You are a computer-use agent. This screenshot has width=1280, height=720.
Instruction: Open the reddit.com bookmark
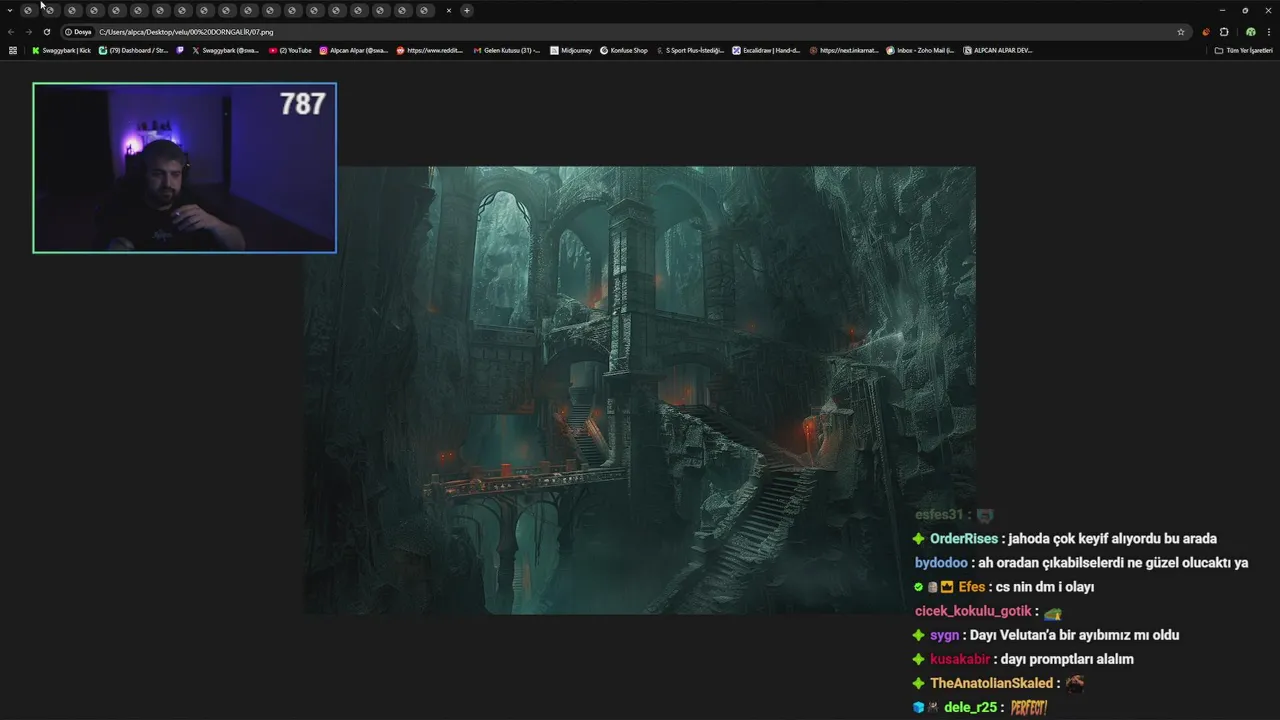tap(430, 50)
